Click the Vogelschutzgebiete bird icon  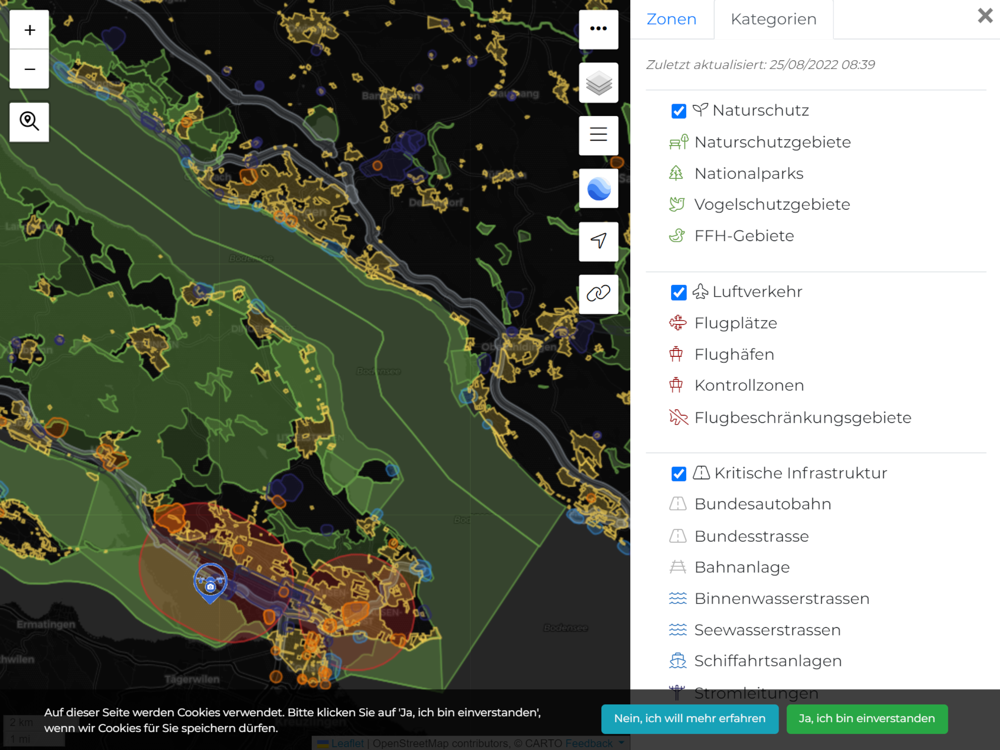pyautogui.click(x=677, y=204)
